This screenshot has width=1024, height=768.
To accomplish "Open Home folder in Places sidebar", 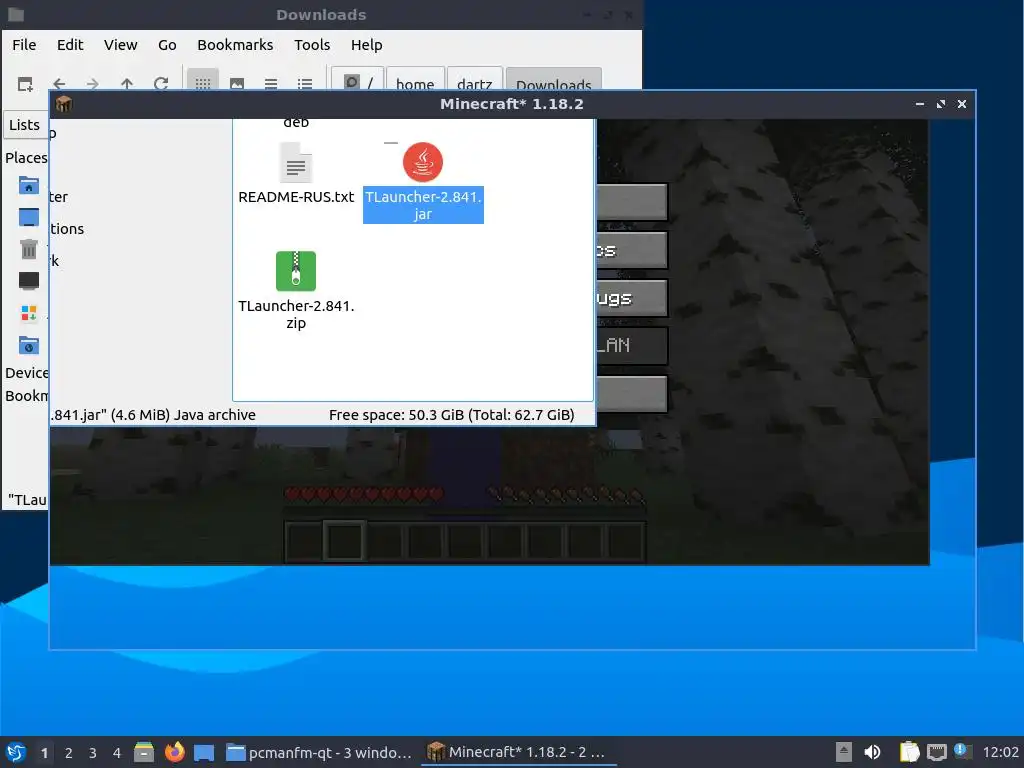I will (28, 186).
